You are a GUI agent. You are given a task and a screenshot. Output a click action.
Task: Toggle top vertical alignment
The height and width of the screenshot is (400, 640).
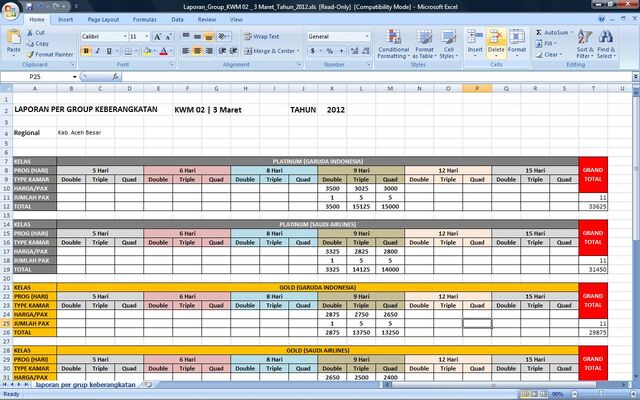point(186,36)
